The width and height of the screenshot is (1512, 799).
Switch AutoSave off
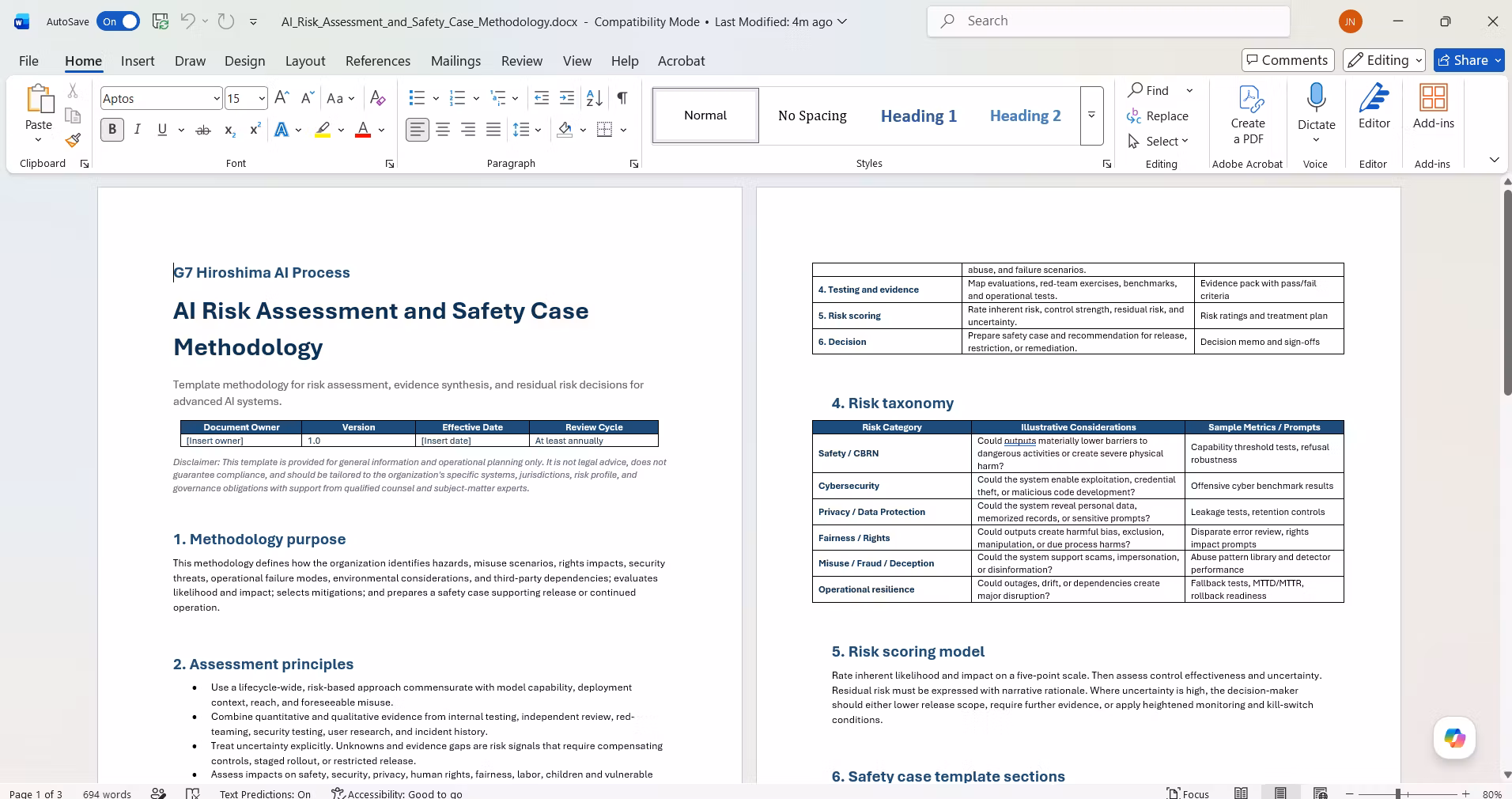(x=118, y=21)
